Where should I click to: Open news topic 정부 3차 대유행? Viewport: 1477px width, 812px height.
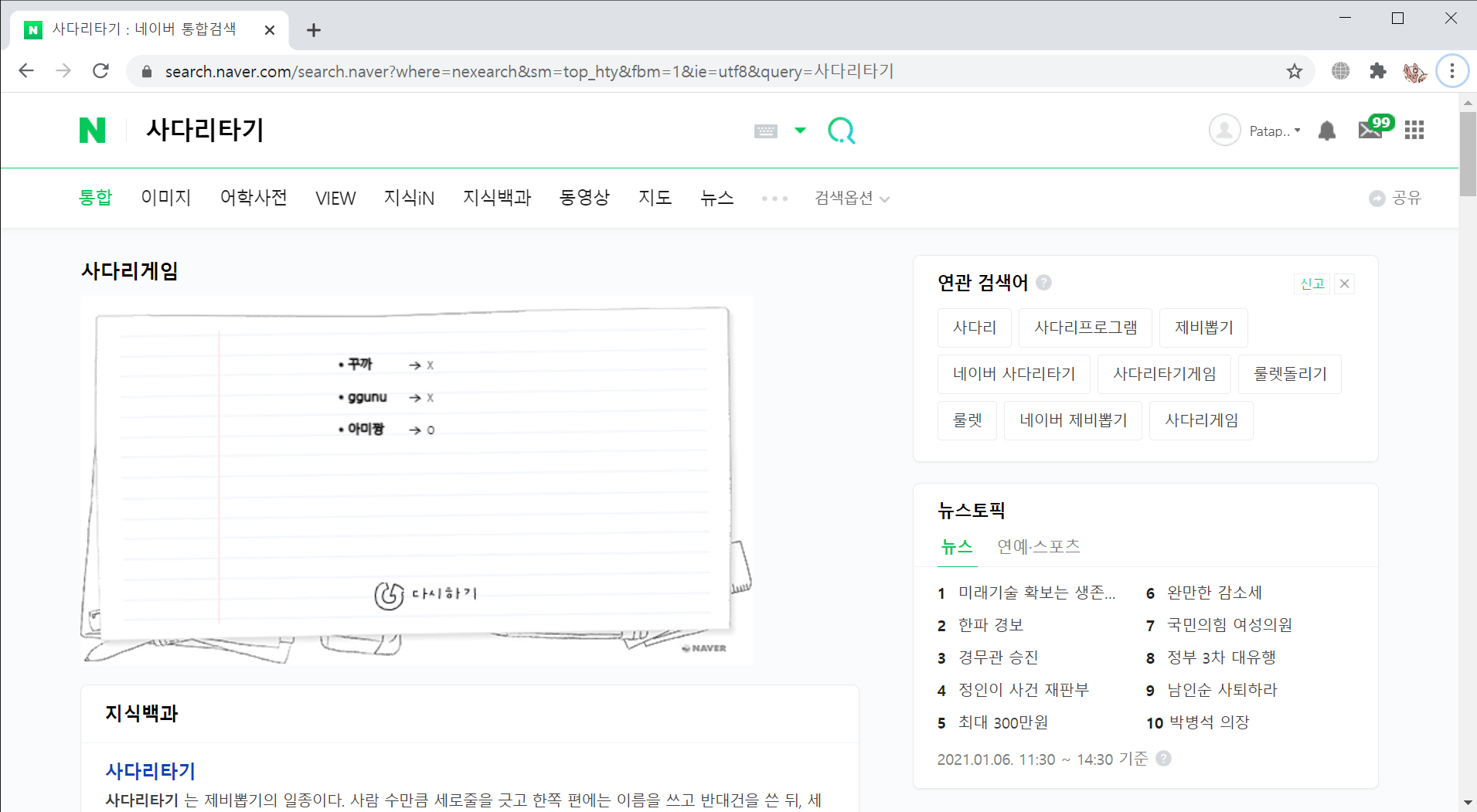click(1221, 657)
